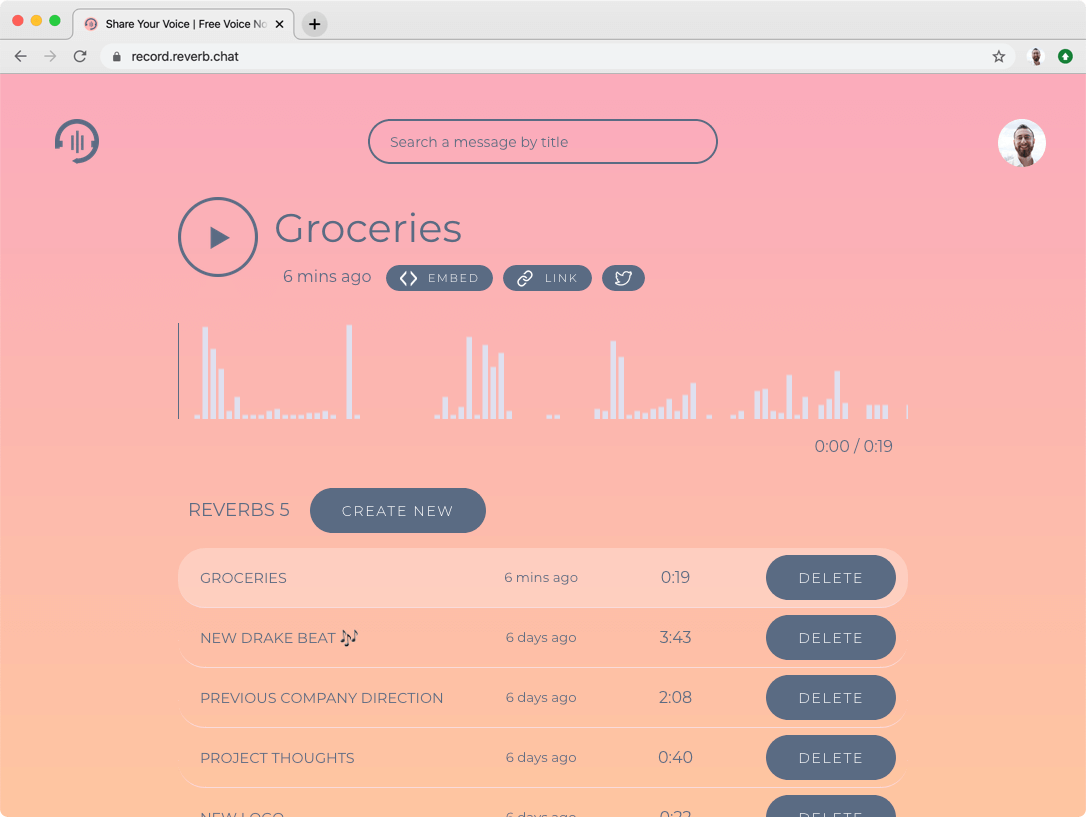
Task: Reload the page
Action: 79,57
